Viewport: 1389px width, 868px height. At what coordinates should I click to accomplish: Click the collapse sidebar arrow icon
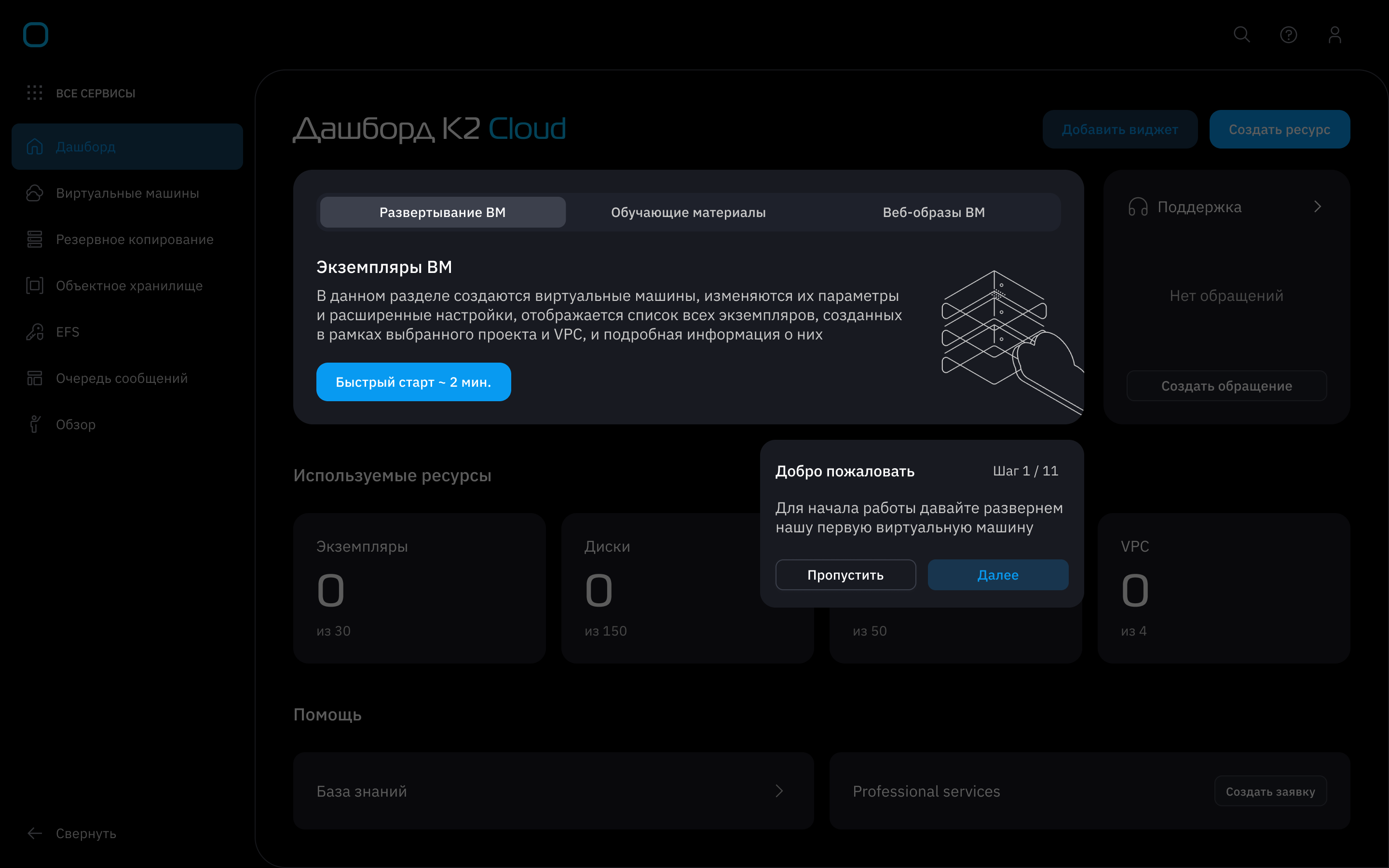[34, 833]
